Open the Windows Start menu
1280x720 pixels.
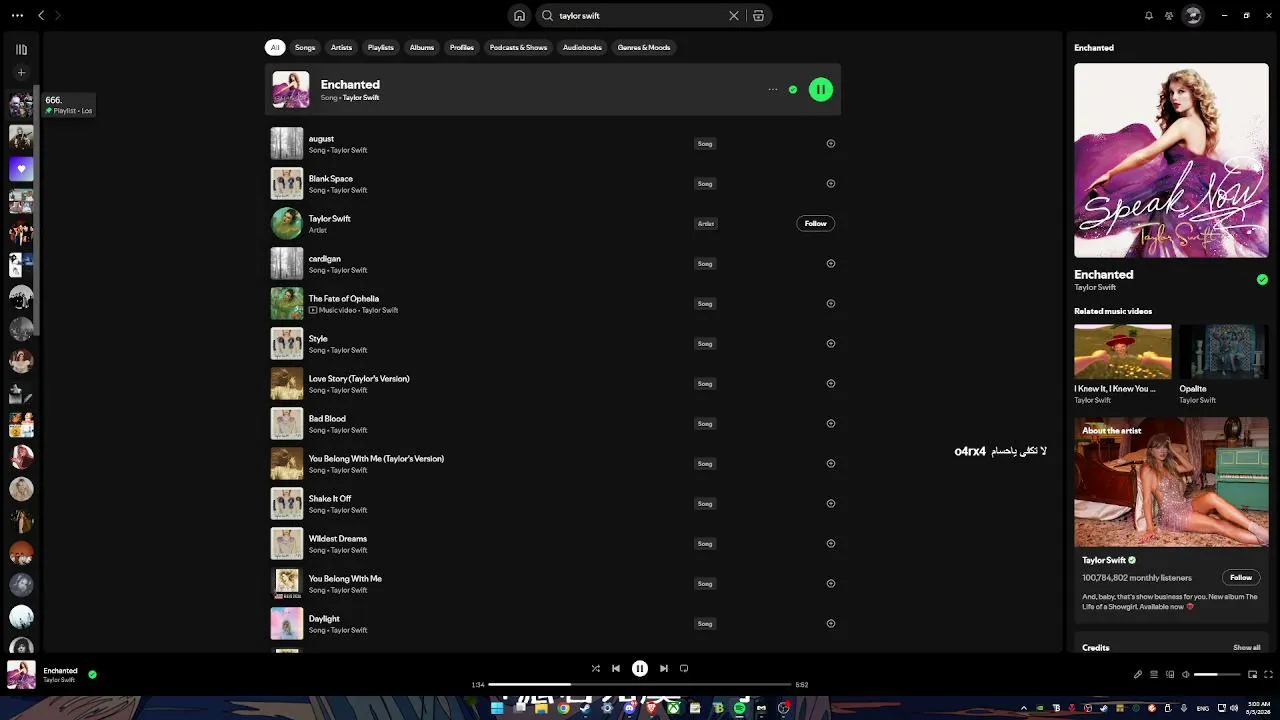click(497, 708)
